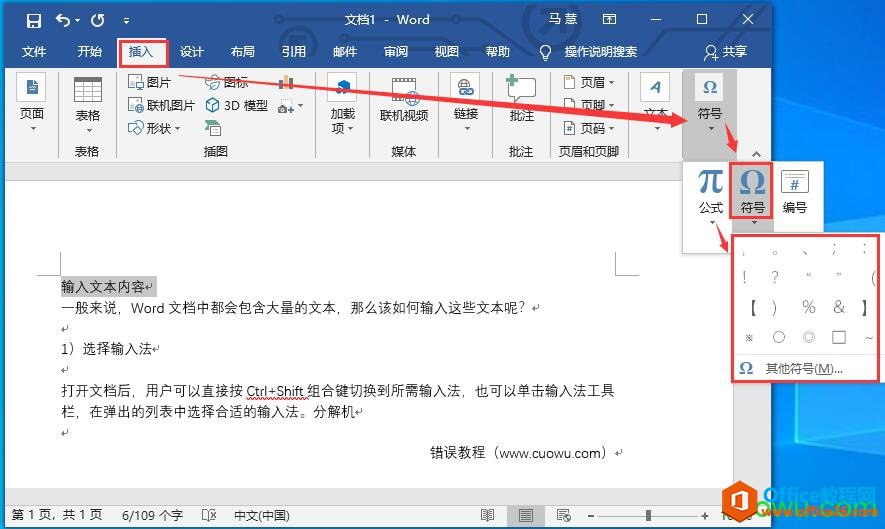Switch to the 开始 tab
Screen dimensions: 885x529
(x=89, y=52)
